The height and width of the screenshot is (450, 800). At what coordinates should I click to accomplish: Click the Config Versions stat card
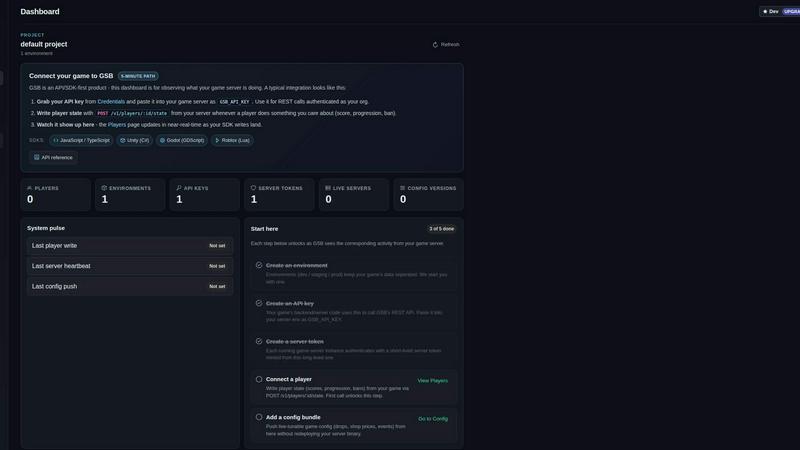428,194
